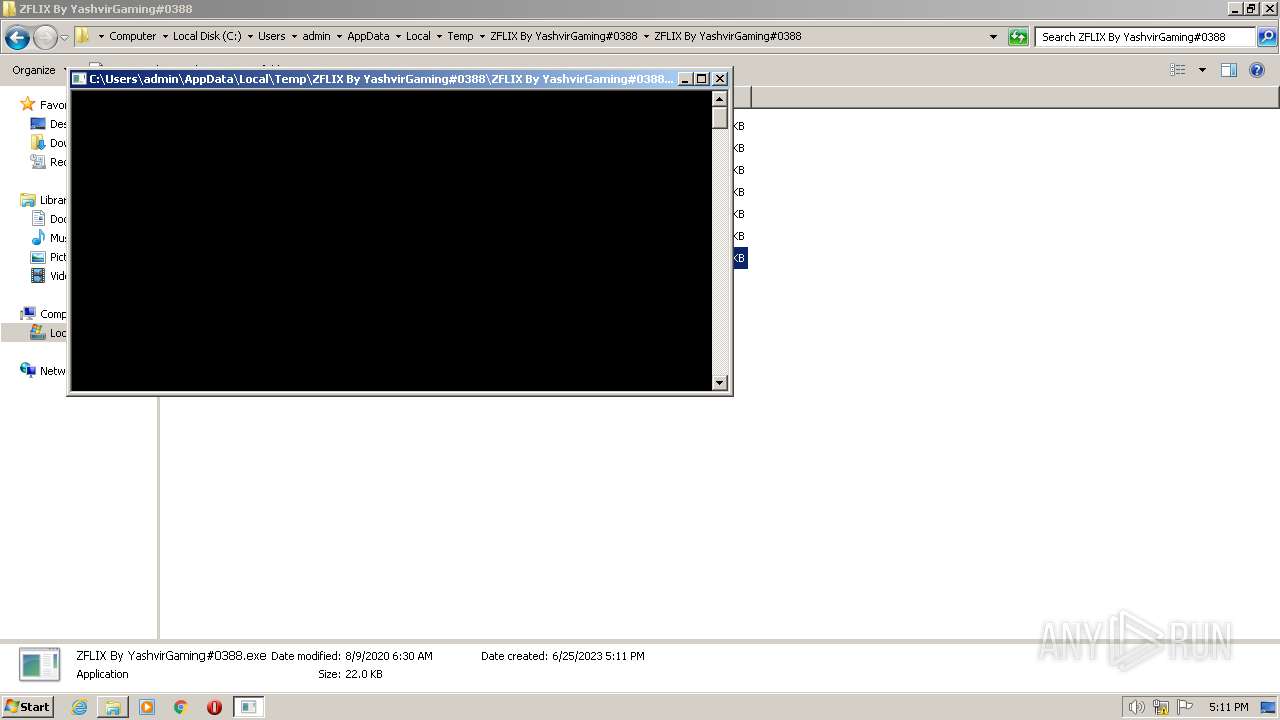Open Music library

[x=49, y=238]
